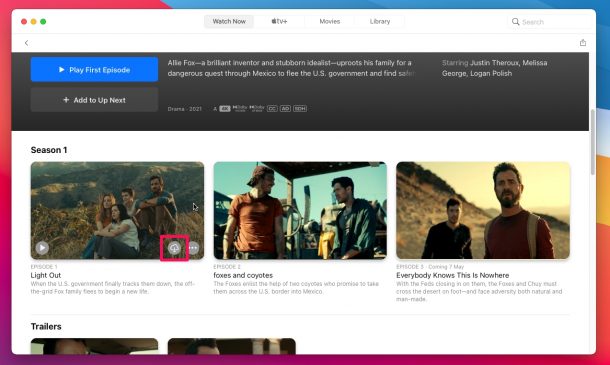The image size is (610, 365).
Task: Click the SDH subtitles badge
Action: pos(300,109)
